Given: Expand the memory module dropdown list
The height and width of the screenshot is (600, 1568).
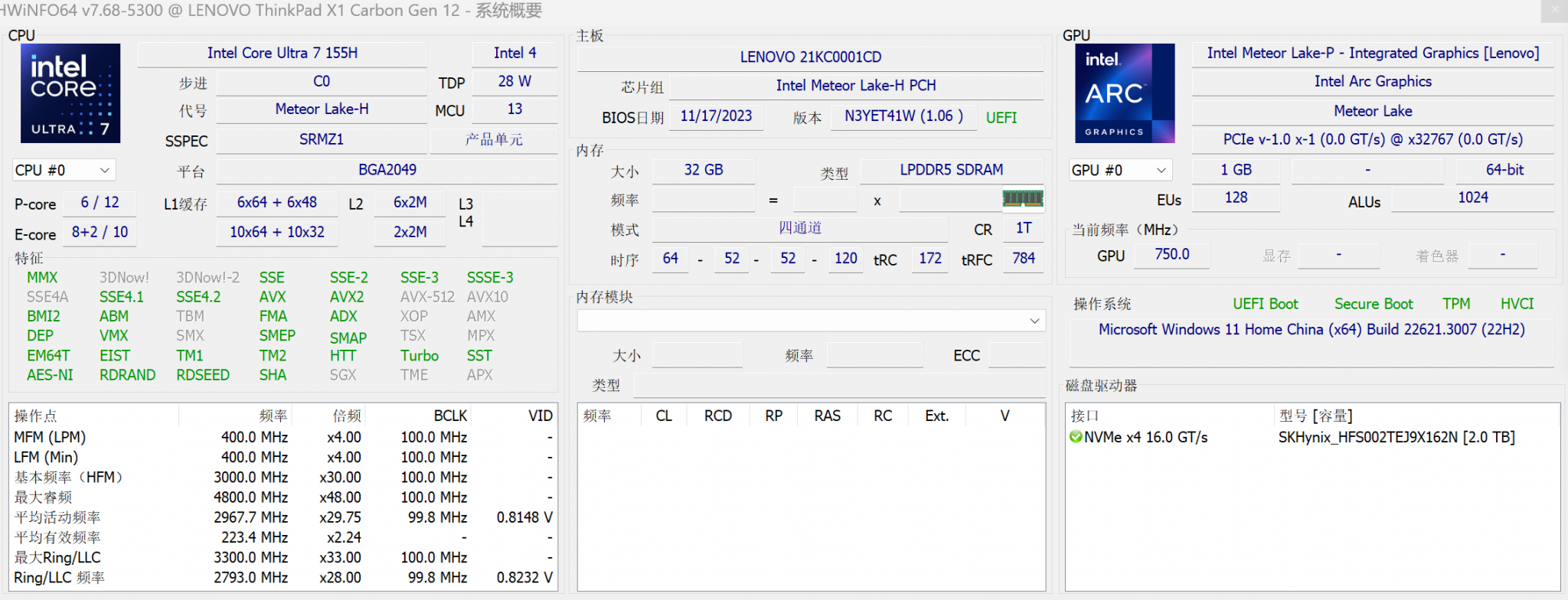Looking at the screenshot, I should (x=1034, y=321).
